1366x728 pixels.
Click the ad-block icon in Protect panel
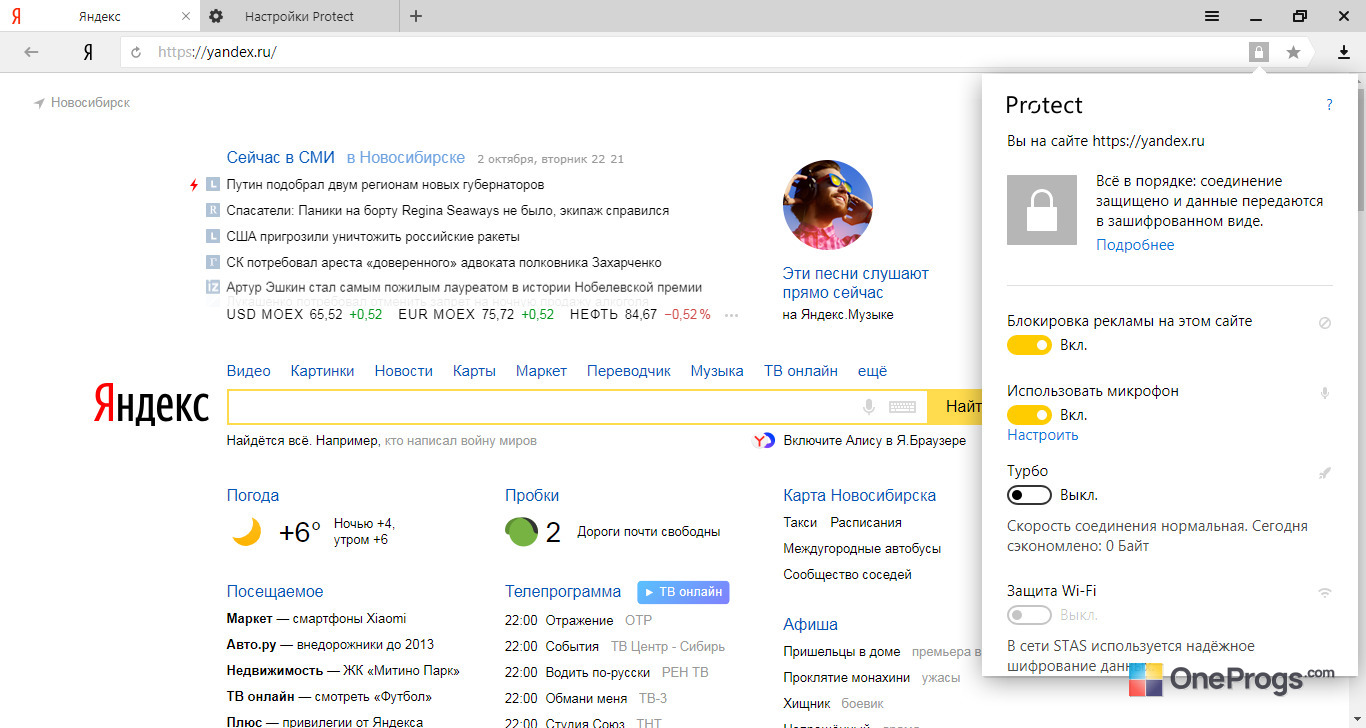pos(1325,323)
